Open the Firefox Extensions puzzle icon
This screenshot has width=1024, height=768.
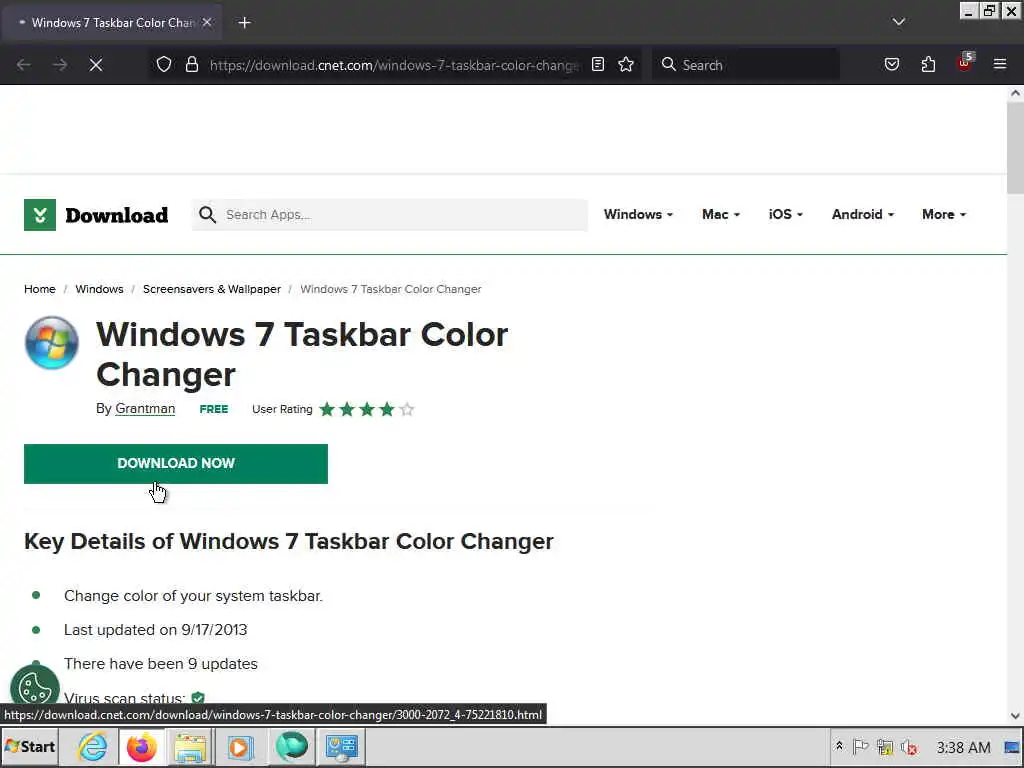tap(928, 64)
